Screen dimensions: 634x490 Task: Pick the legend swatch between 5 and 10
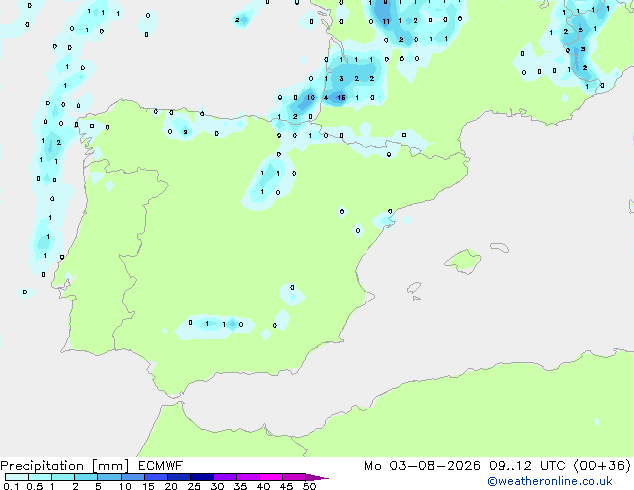tap(109, 477)
